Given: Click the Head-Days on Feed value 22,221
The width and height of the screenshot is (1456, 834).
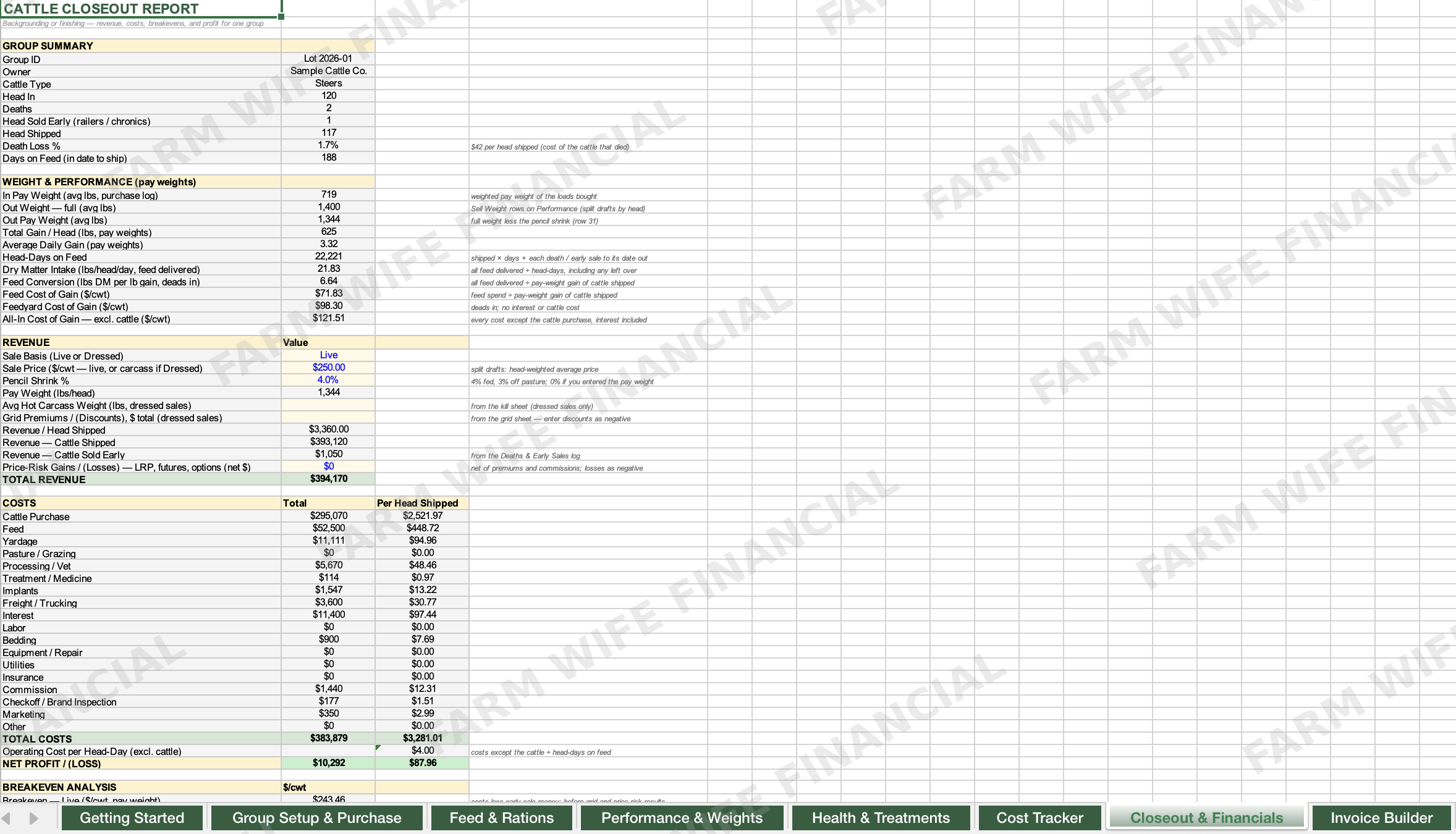Looking at the screenshot, I should [328, 256].
